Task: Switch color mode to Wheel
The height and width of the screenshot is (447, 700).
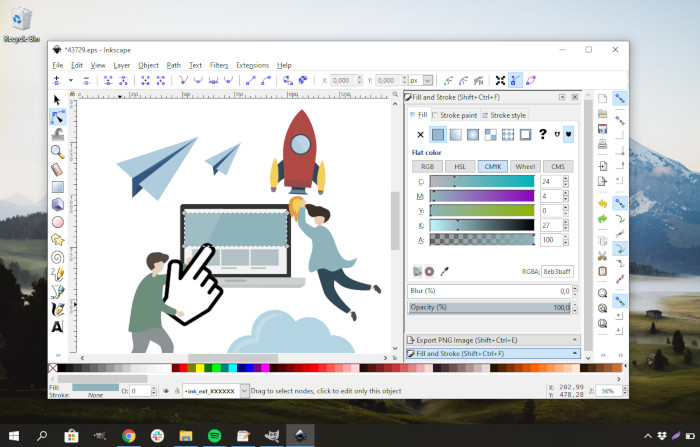Action: pos(525,166)
